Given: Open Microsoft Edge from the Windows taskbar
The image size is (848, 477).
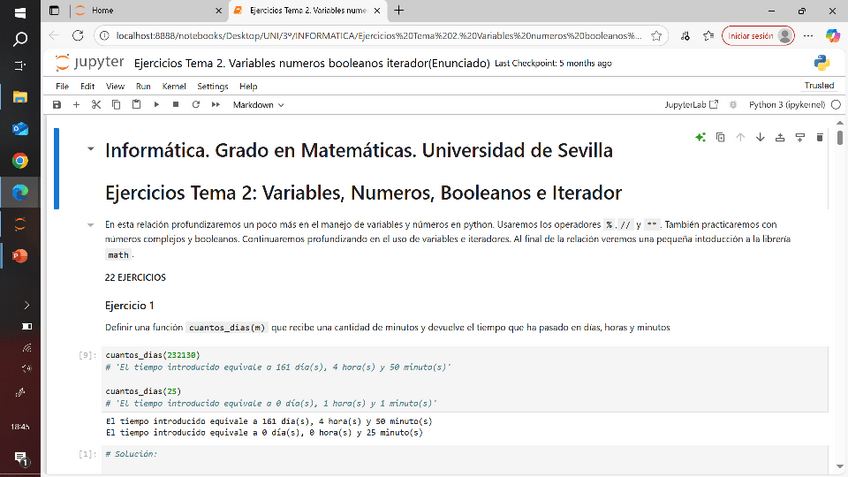Looking at the screenshot, I should (20, 190).
